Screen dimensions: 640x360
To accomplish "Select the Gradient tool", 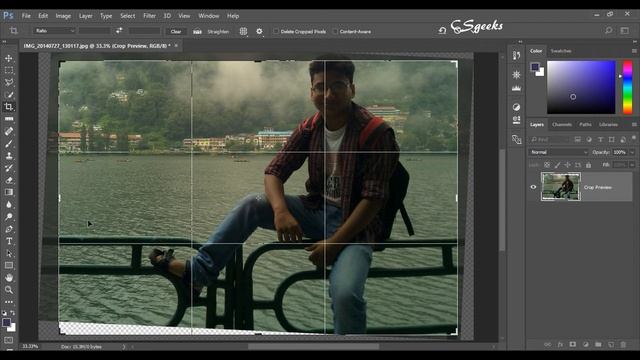I will (9, 192).
